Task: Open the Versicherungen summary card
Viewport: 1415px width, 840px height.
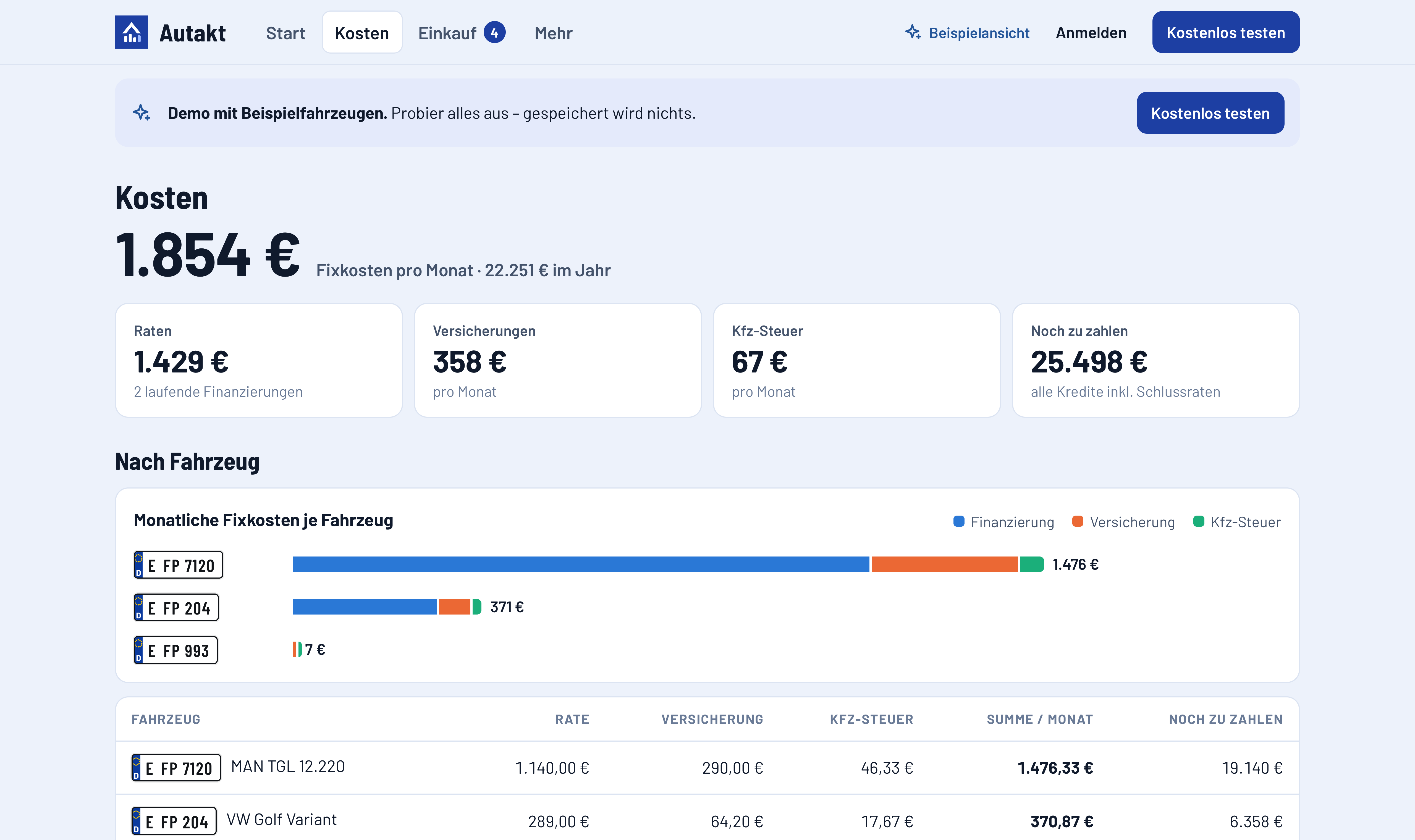Action: coord(557,361)
